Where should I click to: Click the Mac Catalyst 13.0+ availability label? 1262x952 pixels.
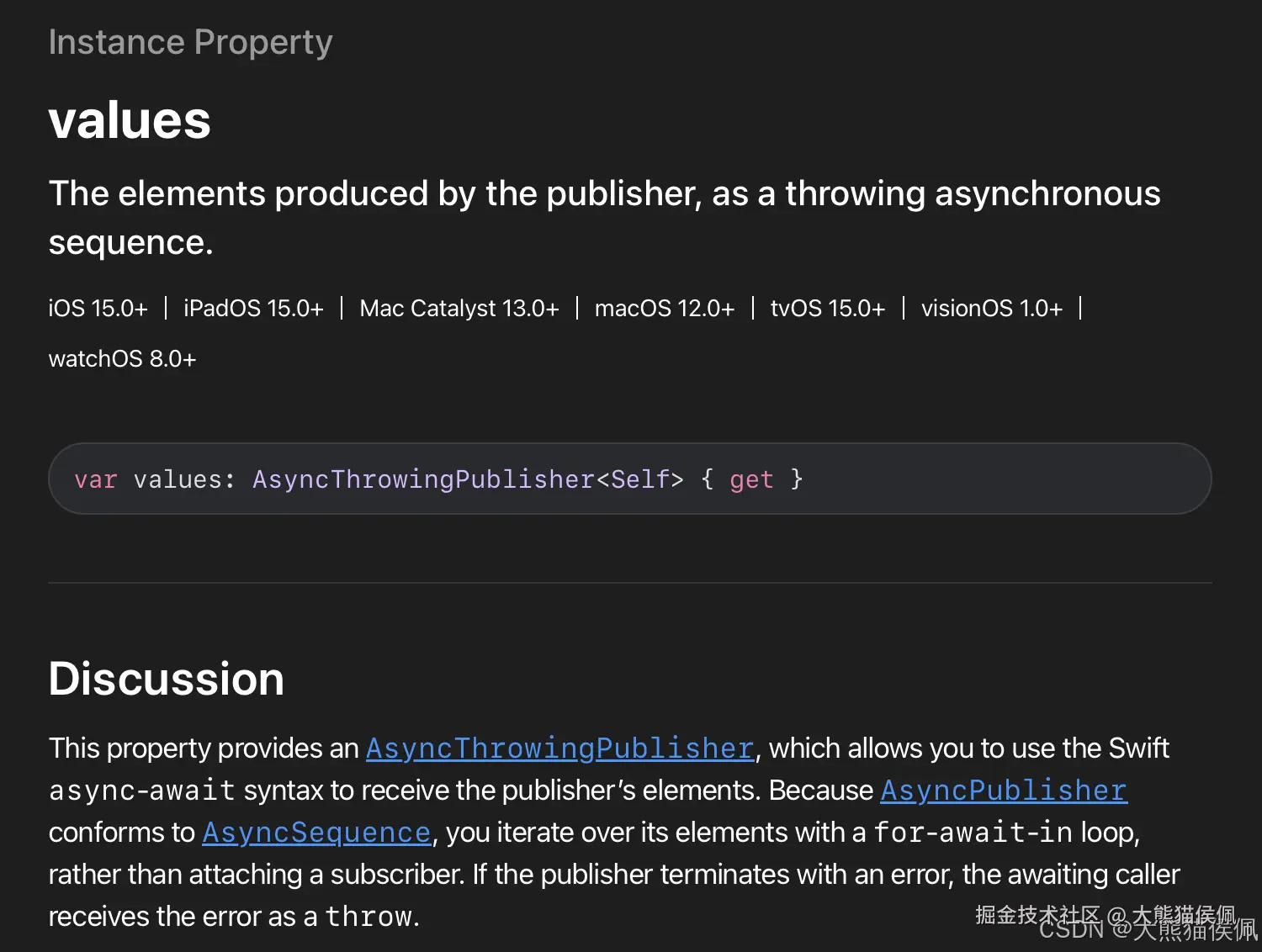click(x=459, y=309)
